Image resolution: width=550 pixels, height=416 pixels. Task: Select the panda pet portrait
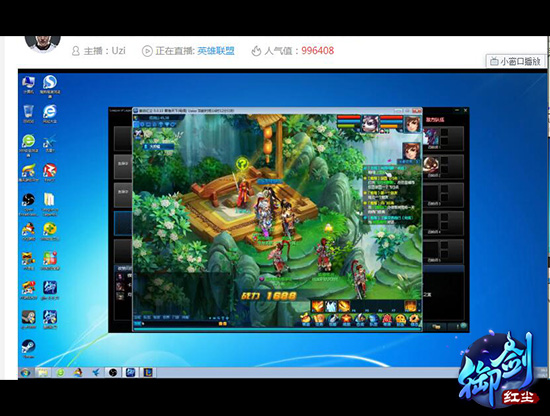coord(370,123)
